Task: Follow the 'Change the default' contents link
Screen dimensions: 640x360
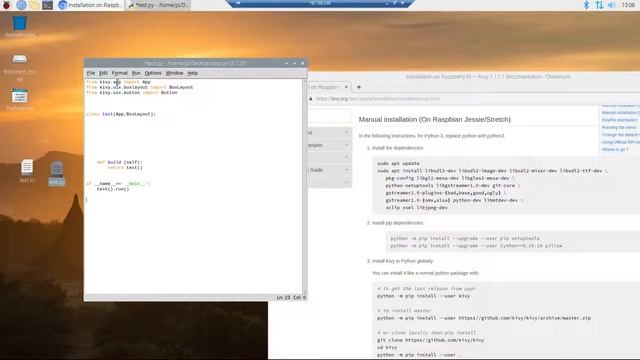Action: (621, 135)
